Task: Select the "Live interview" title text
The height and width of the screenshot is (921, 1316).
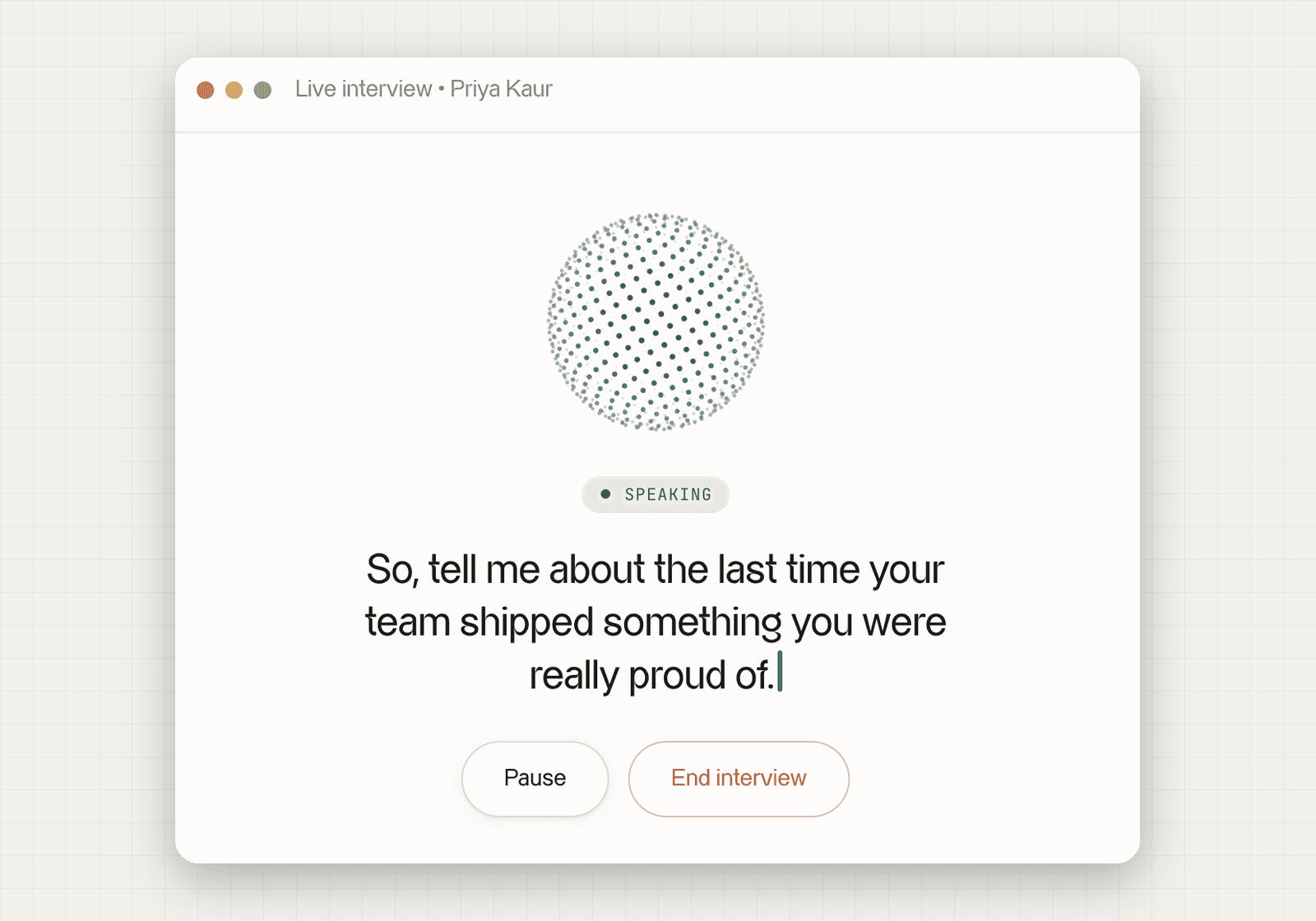Action: coord(364,89)
